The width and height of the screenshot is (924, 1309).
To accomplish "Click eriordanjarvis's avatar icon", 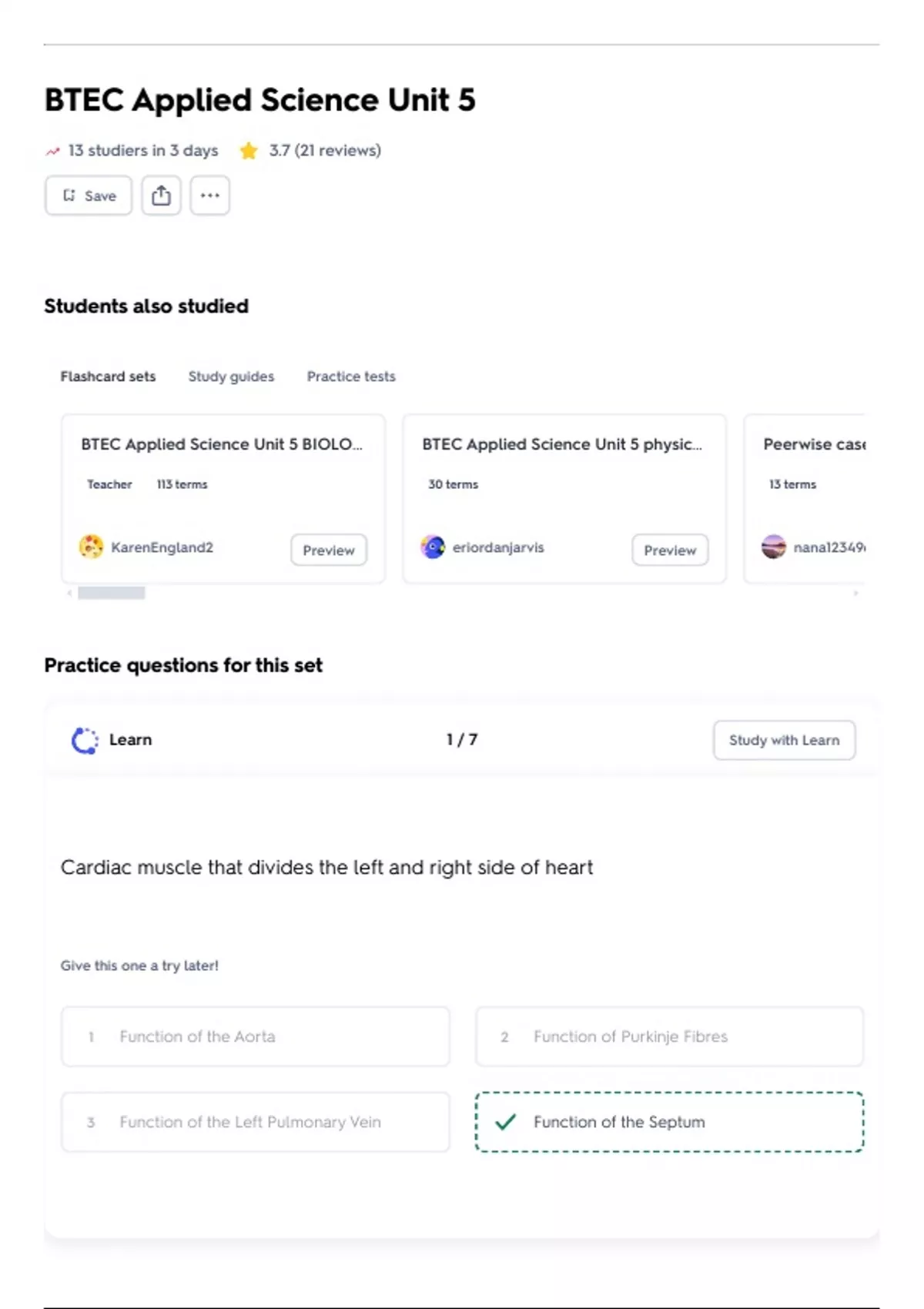I will pos(433,547).
